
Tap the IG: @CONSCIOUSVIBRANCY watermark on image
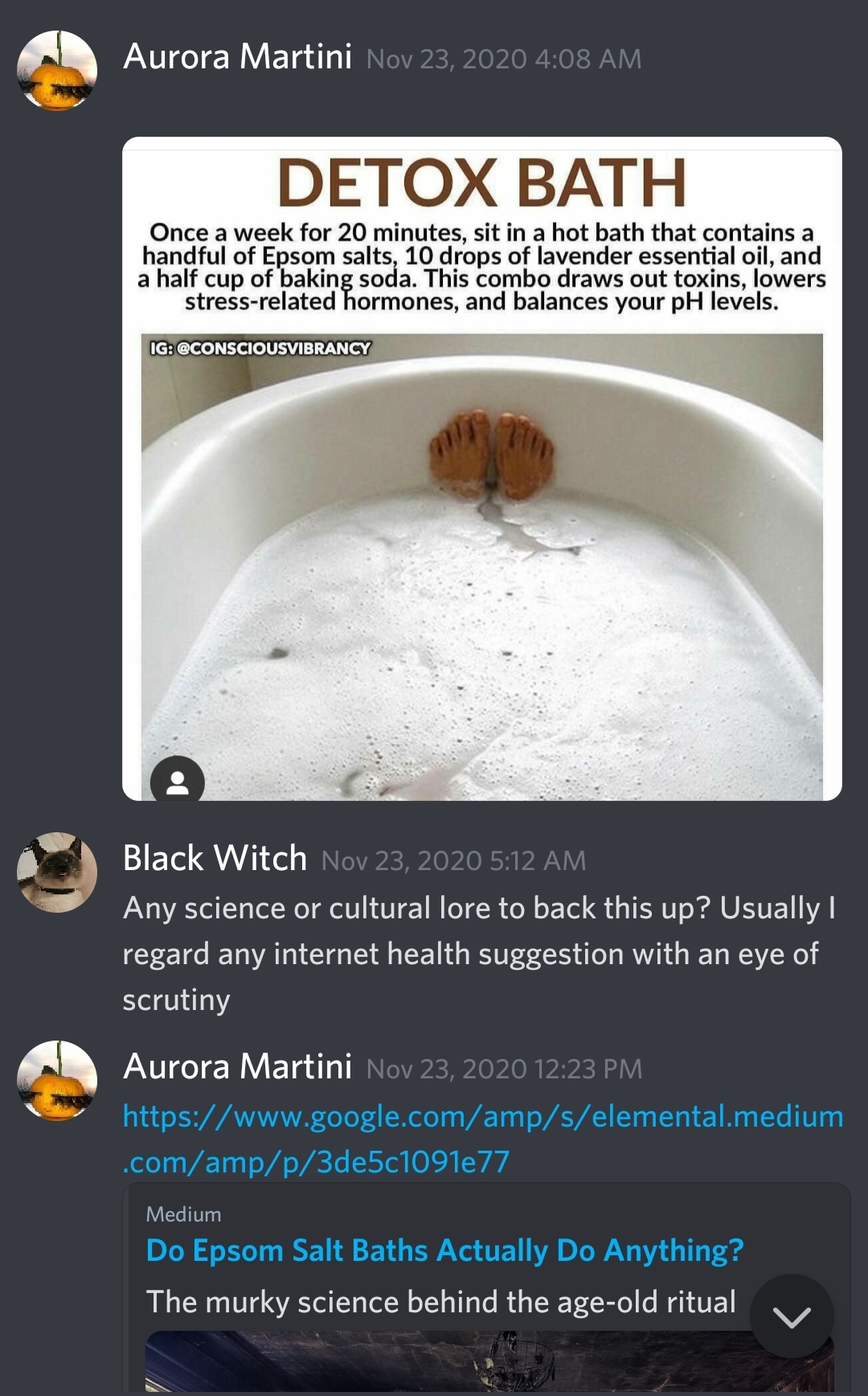[x=260, y=348]
